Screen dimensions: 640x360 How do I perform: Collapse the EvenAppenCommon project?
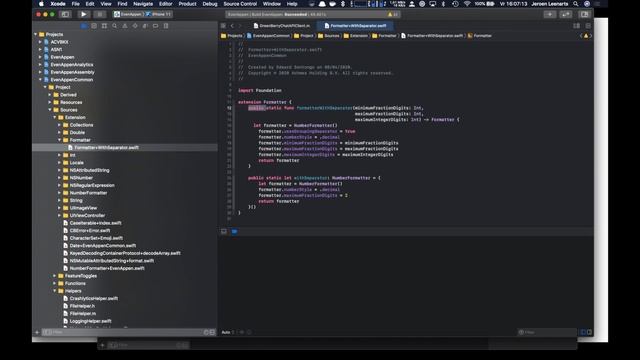click(40, 80)
